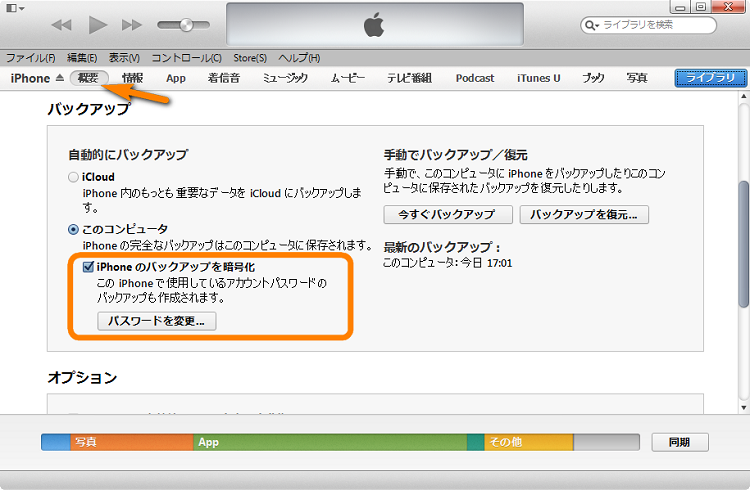This screenshot has width=750, height=490.
Task: Click the blue ライブラリ button
Action: pyautogui.click(x=710, y=78)
